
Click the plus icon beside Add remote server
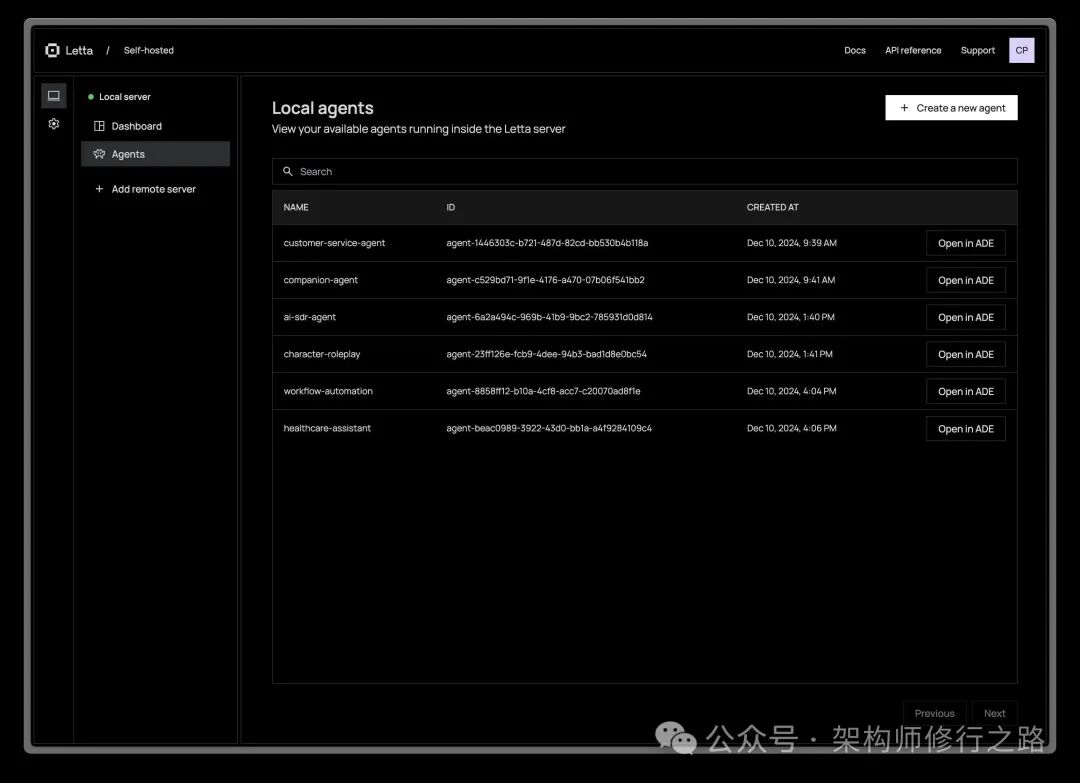99,189
